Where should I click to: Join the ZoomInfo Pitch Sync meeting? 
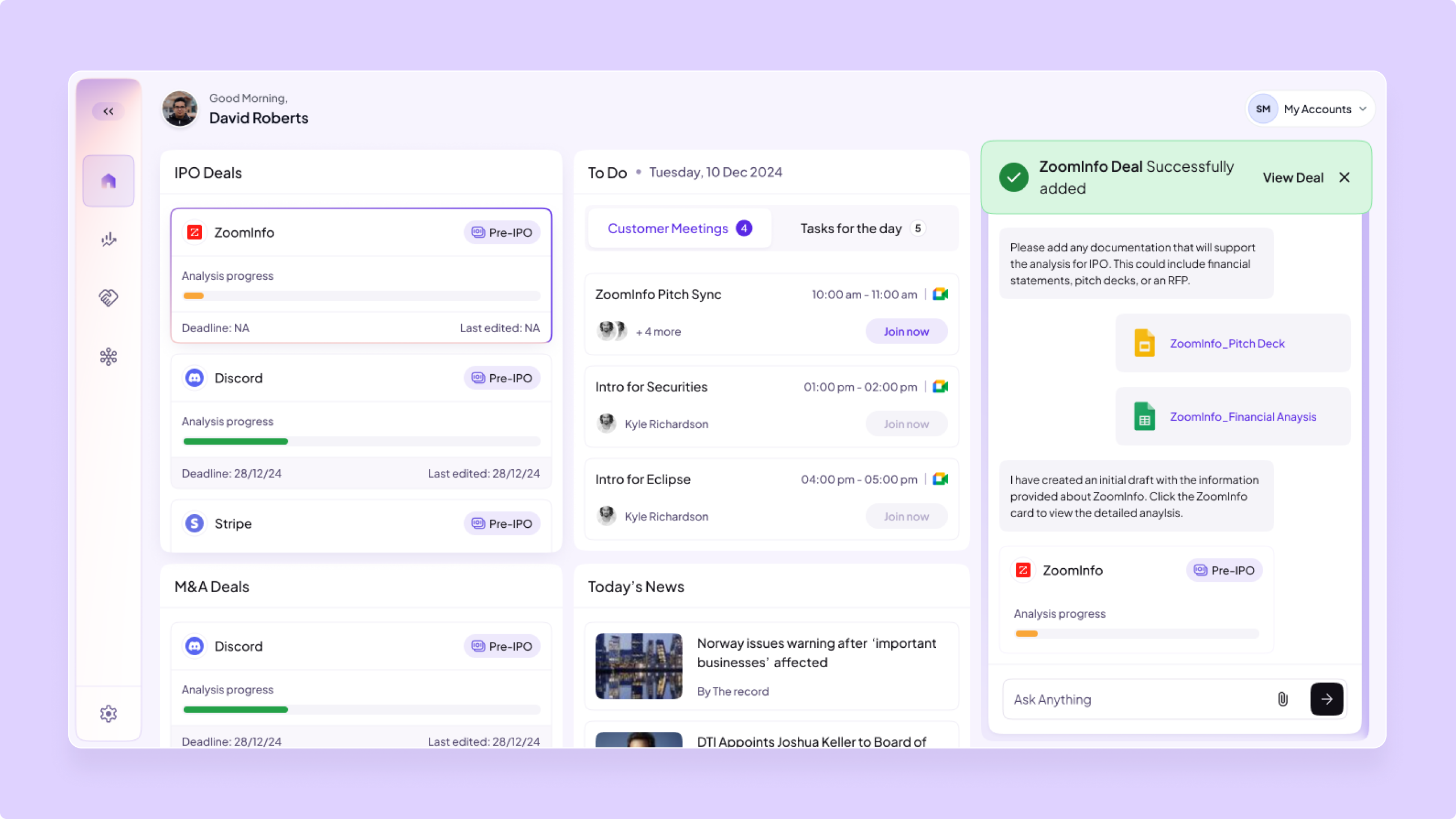click(x=906, y=331)
